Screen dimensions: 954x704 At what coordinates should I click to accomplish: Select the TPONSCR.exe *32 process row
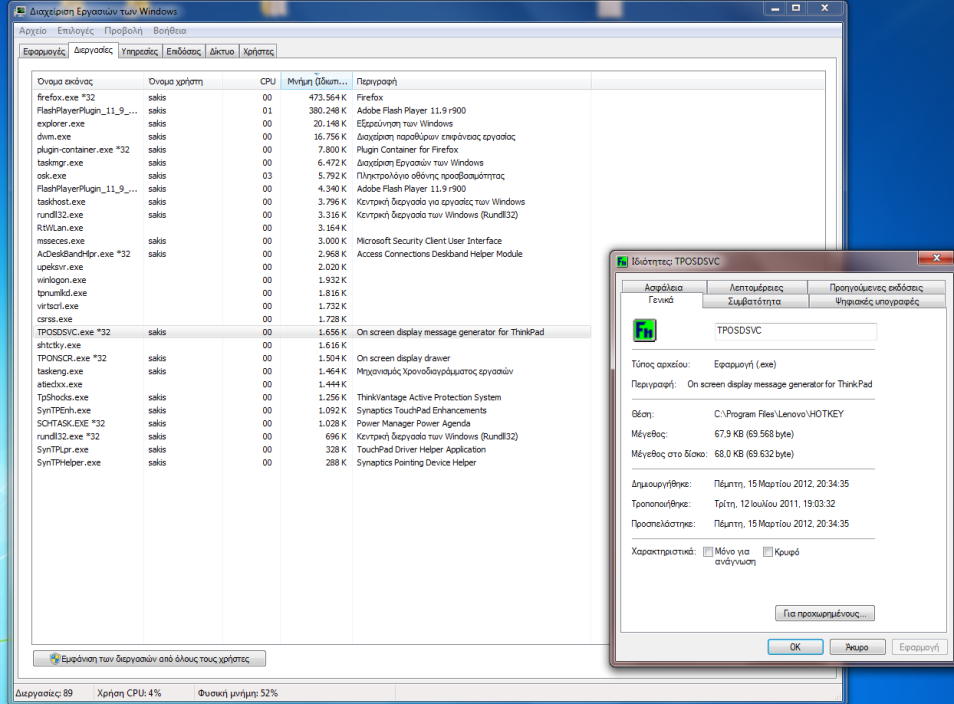tap(312, 358)
